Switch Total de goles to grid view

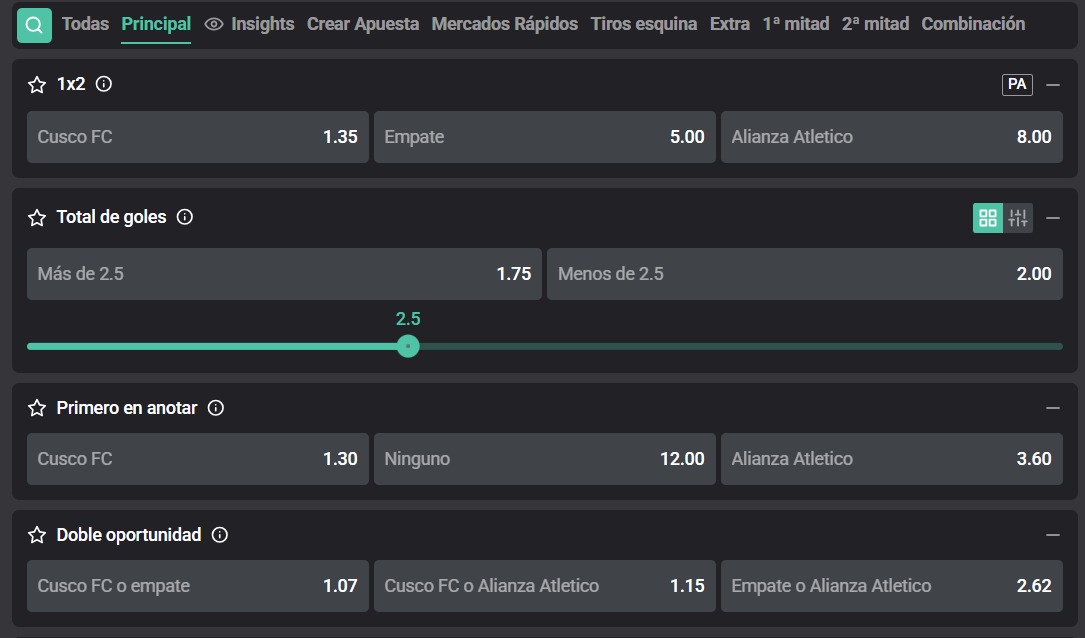tap(987, 218)
